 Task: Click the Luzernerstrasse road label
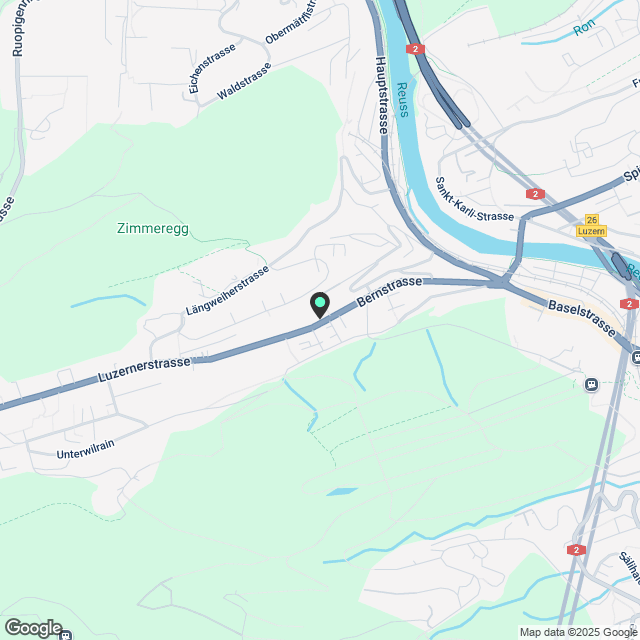[x=144, y=369]
